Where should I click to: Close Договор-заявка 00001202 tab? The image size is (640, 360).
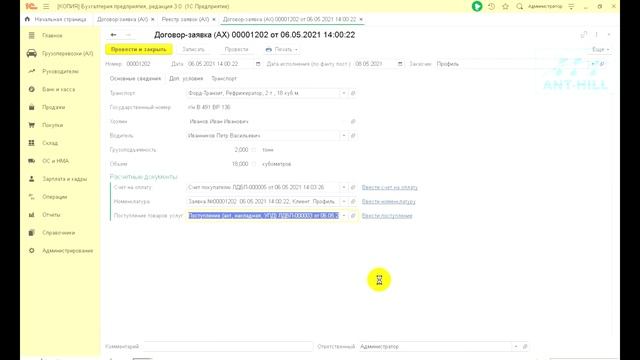(361, 19)
